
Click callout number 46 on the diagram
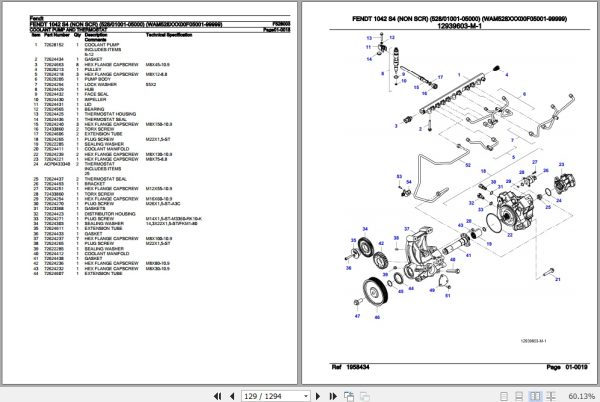coord(377,317)
